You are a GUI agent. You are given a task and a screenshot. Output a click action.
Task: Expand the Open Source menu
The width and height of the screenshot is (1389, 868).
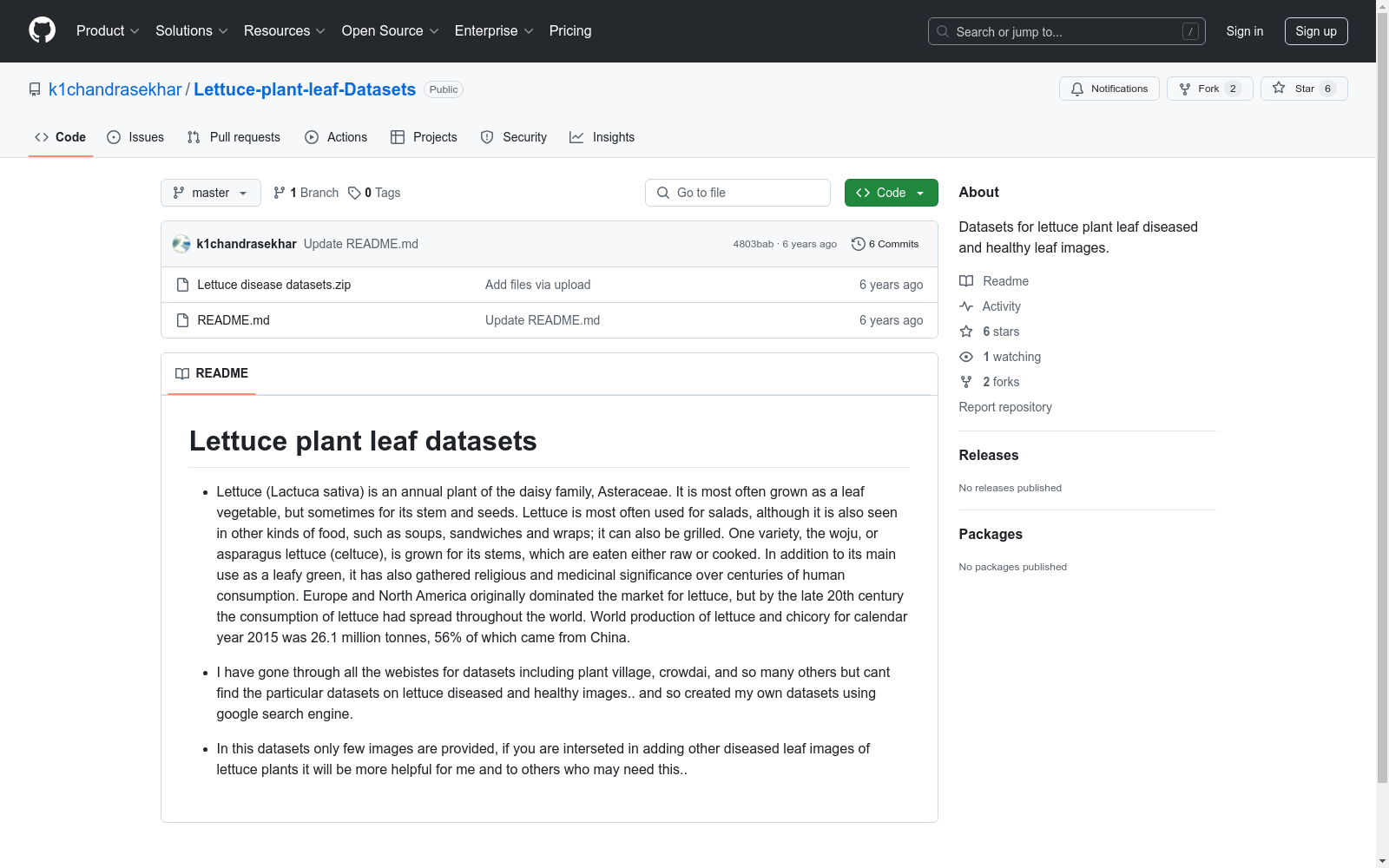pyautogui.click(x=390, y=30)
